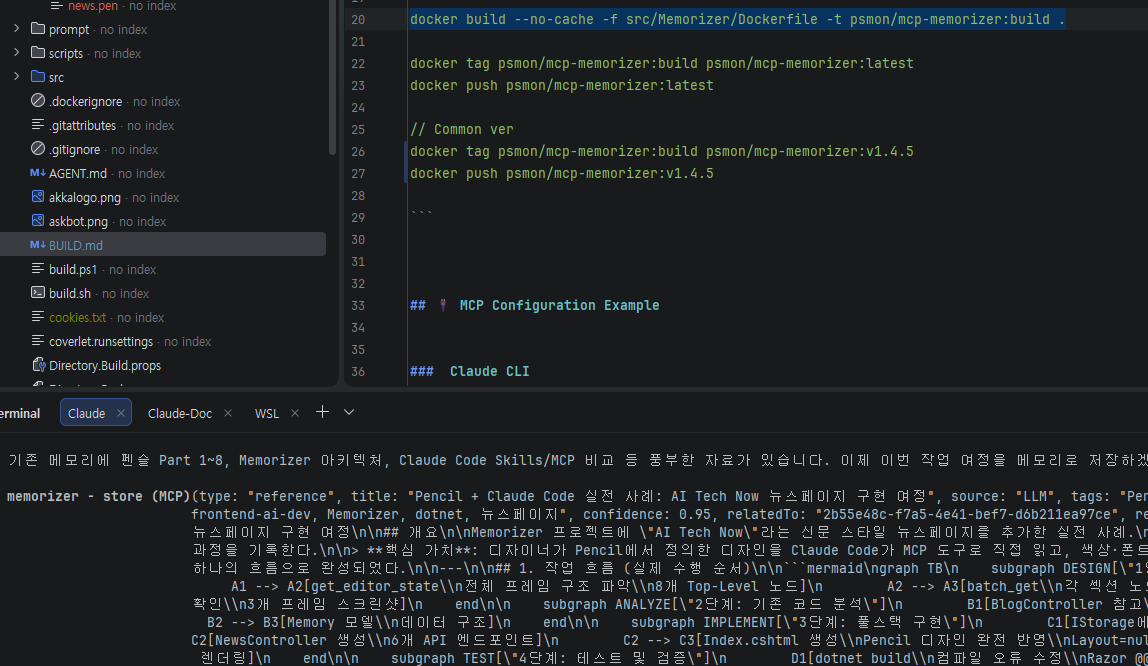Expand the src folder tree node

(x=16, y=77)
